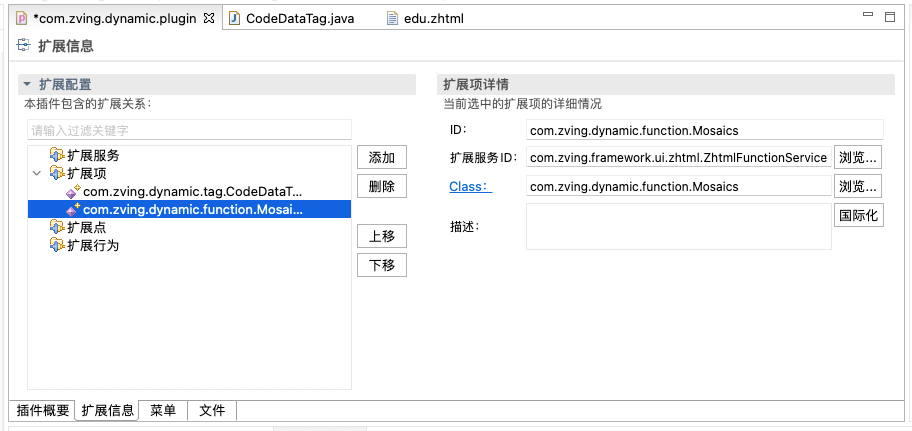This screenshot has height=431, width=912.
Task: Collapse the 扩展配置 section
Action: tap(27, 85)
